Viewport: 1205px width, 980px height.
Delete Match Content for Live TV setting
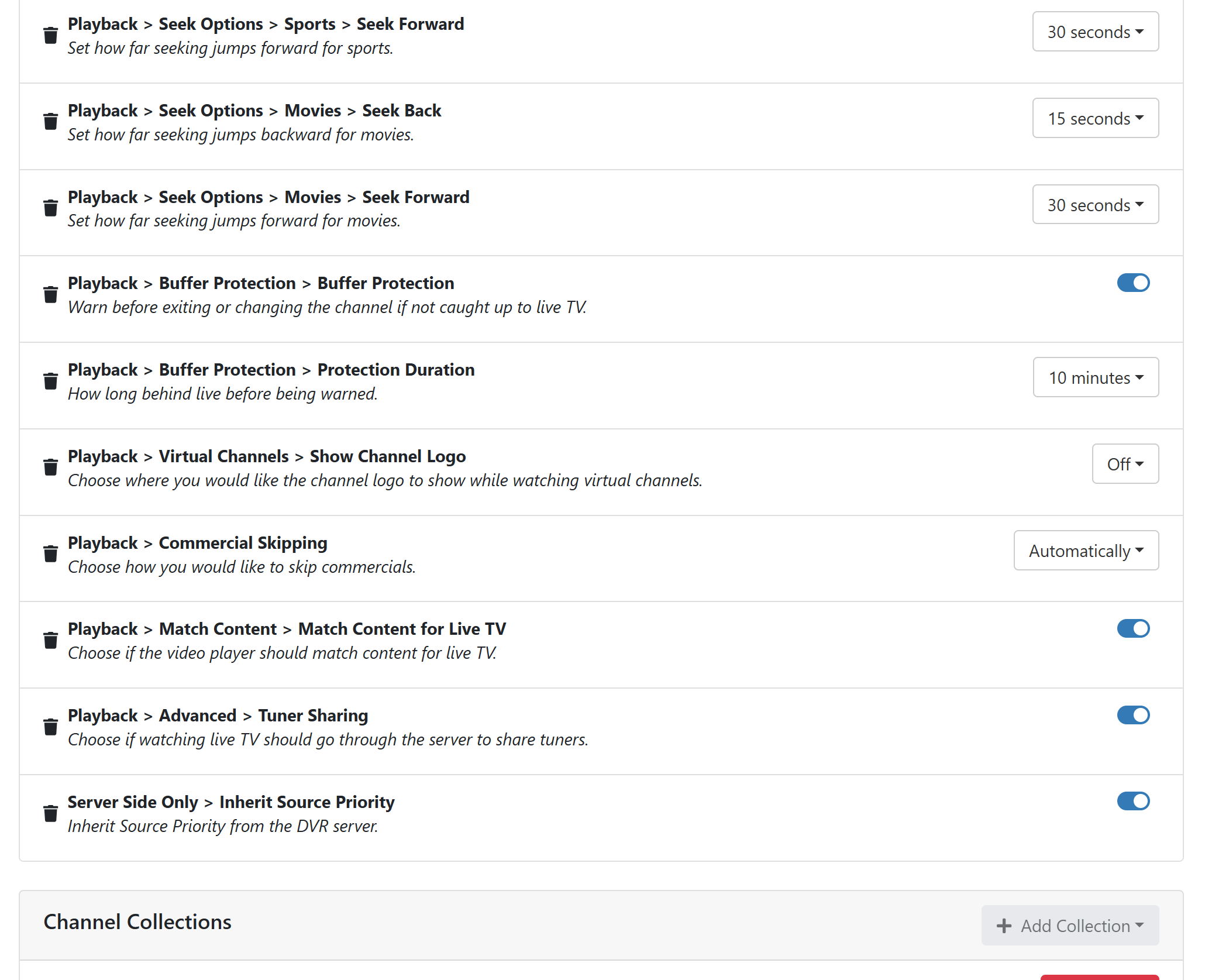click(51, 641)
